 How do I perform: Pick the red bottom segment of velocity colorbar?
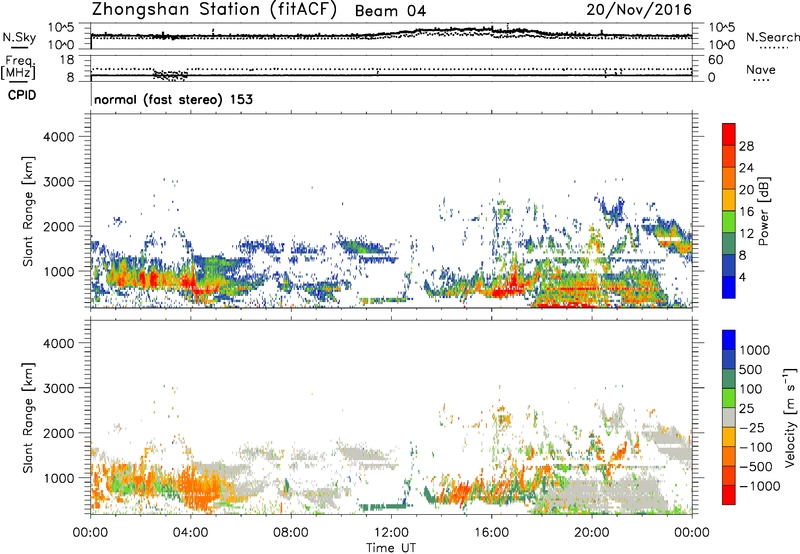tap(729, 495)
